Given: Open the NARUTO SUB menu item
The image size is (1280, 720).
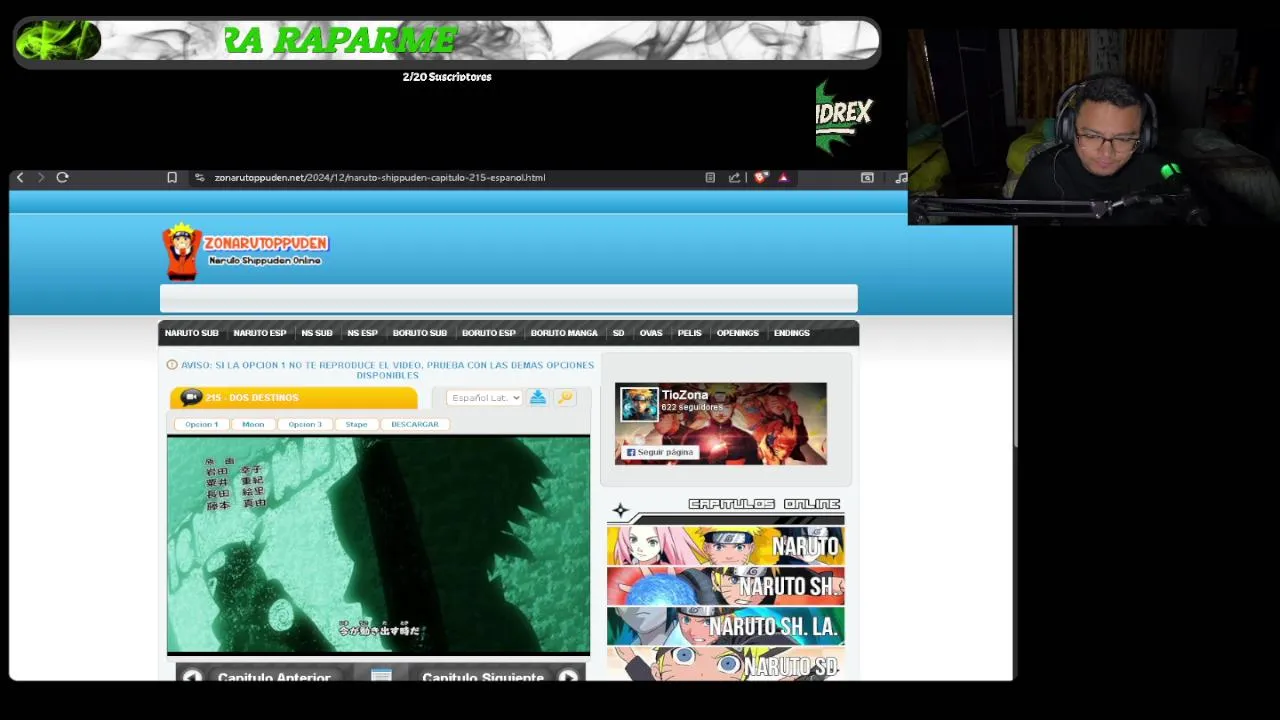Looking at the screenshot, I should coord(191,333).
